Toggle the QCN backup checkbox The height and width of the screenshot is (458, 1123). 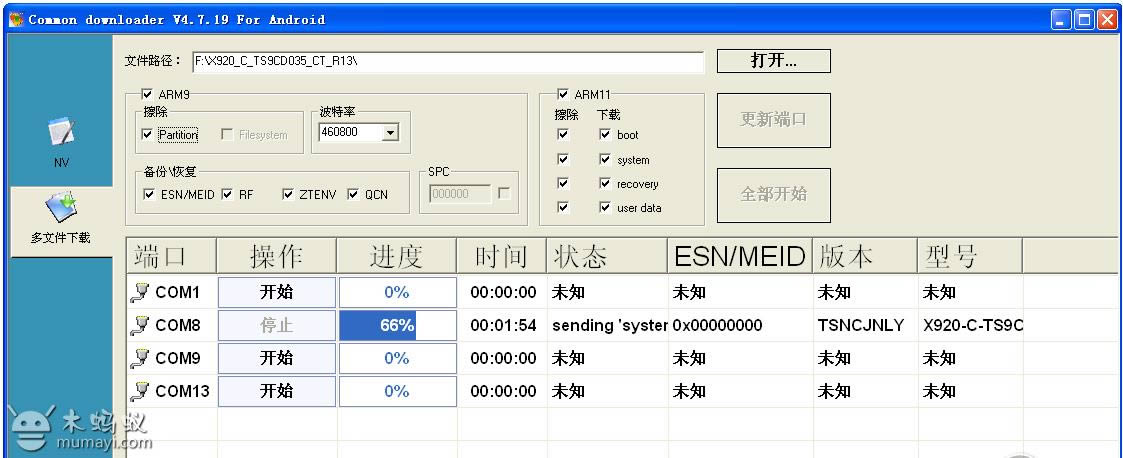click(x=353, y=195)
